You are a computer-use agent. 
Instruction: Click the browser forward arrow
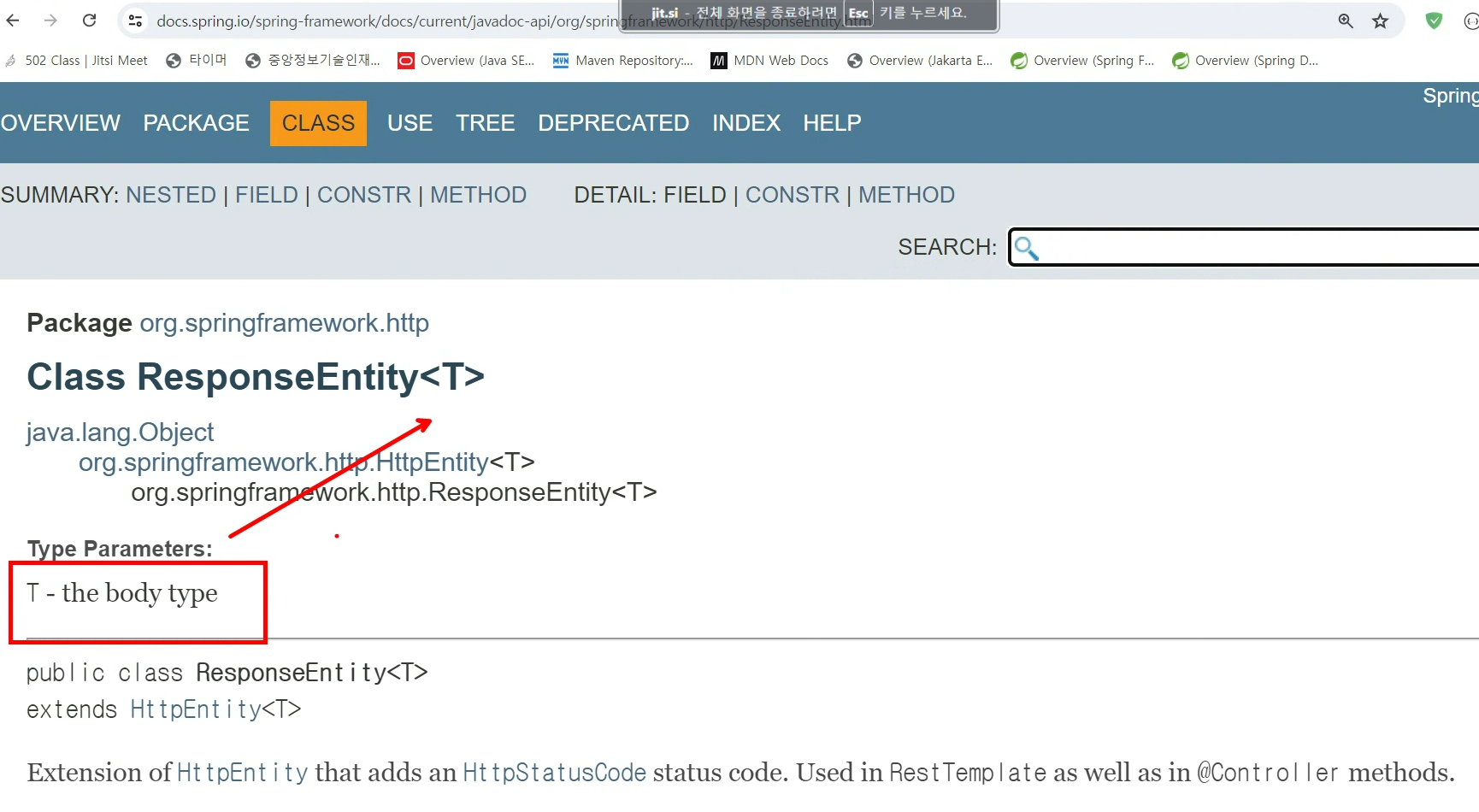point(50,21)
